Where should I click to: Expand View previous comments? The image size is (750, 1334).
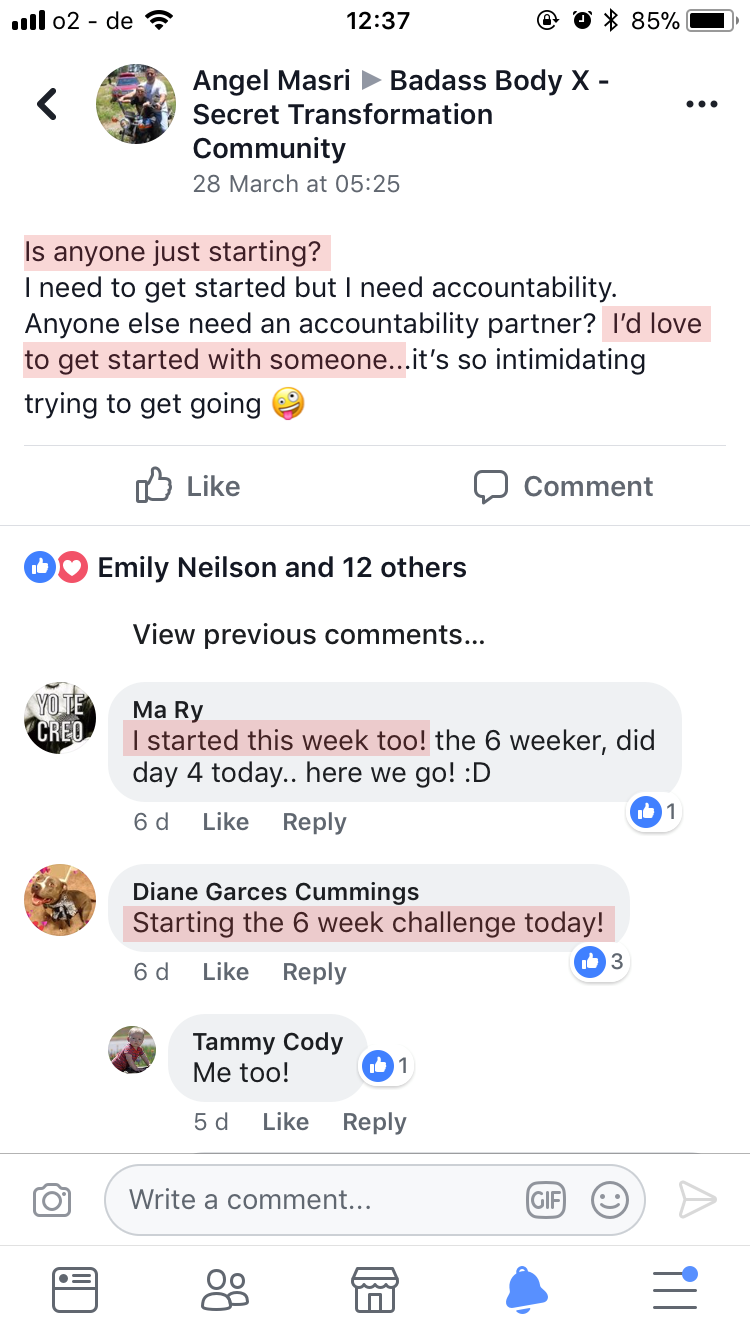pyautogui.click(x=309, y=635)
